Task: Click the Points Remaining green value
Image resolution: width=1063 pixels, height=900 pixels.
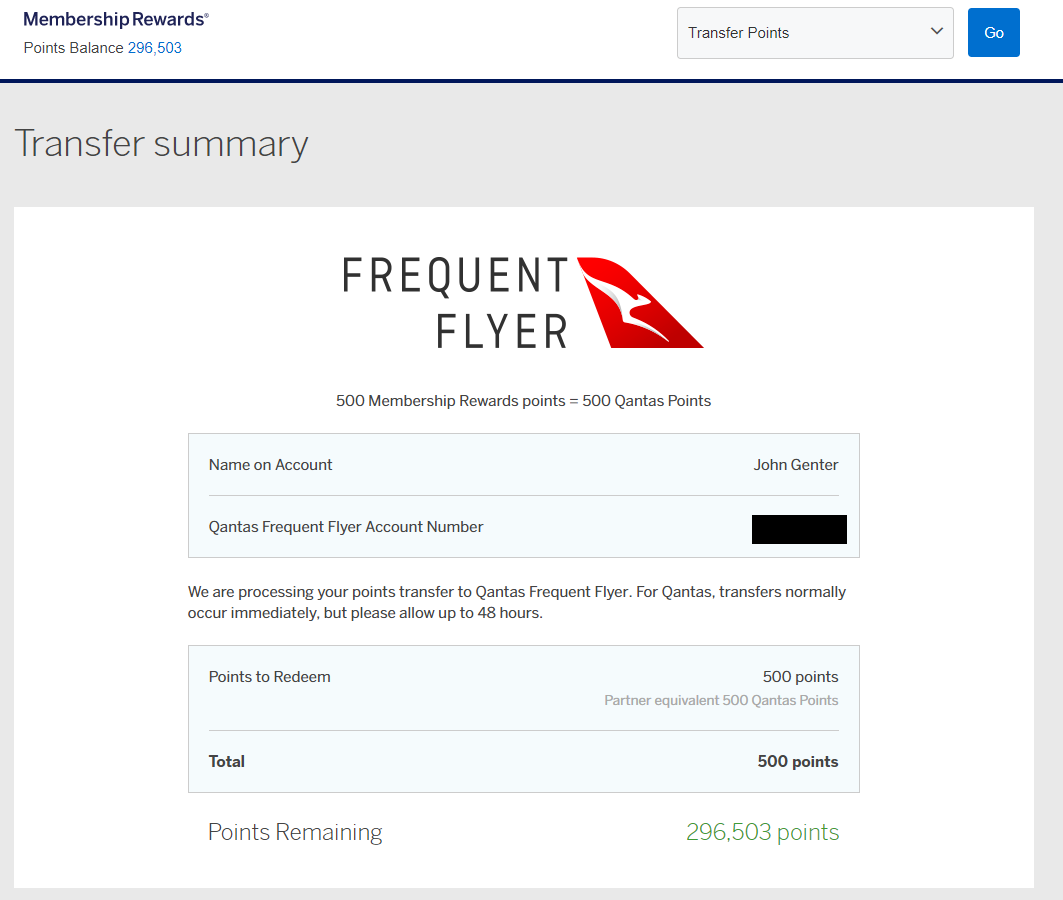Action: (x=762, y=832)
